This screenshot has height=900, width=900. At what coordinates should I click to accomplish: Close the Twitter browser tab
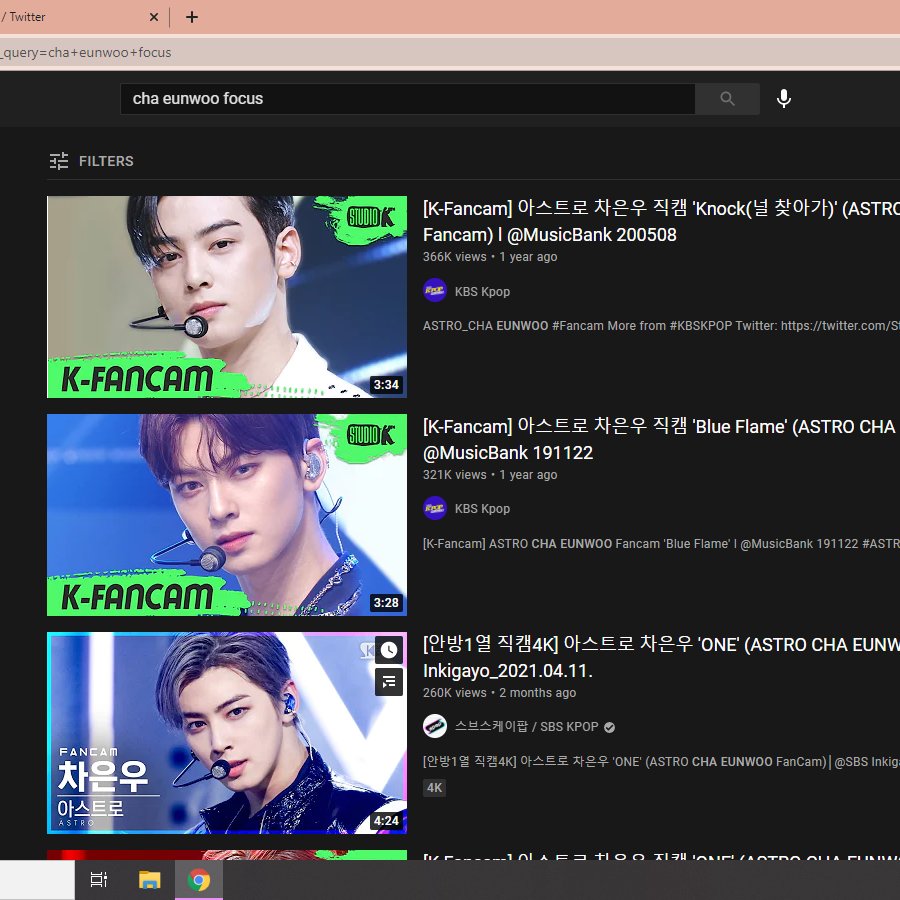153,17
